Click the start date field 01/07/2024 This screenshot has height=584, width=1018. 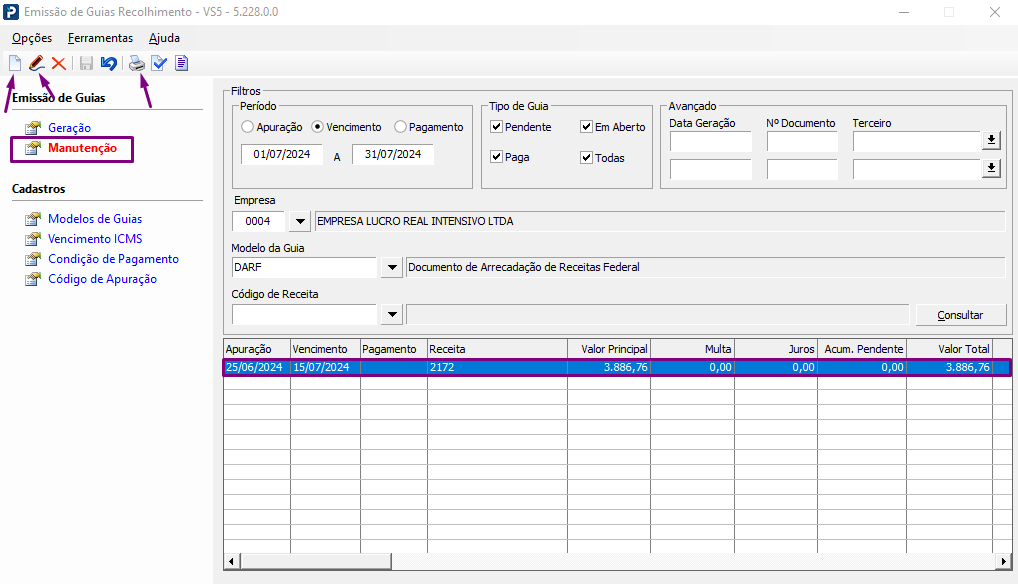tap(282, 154)
